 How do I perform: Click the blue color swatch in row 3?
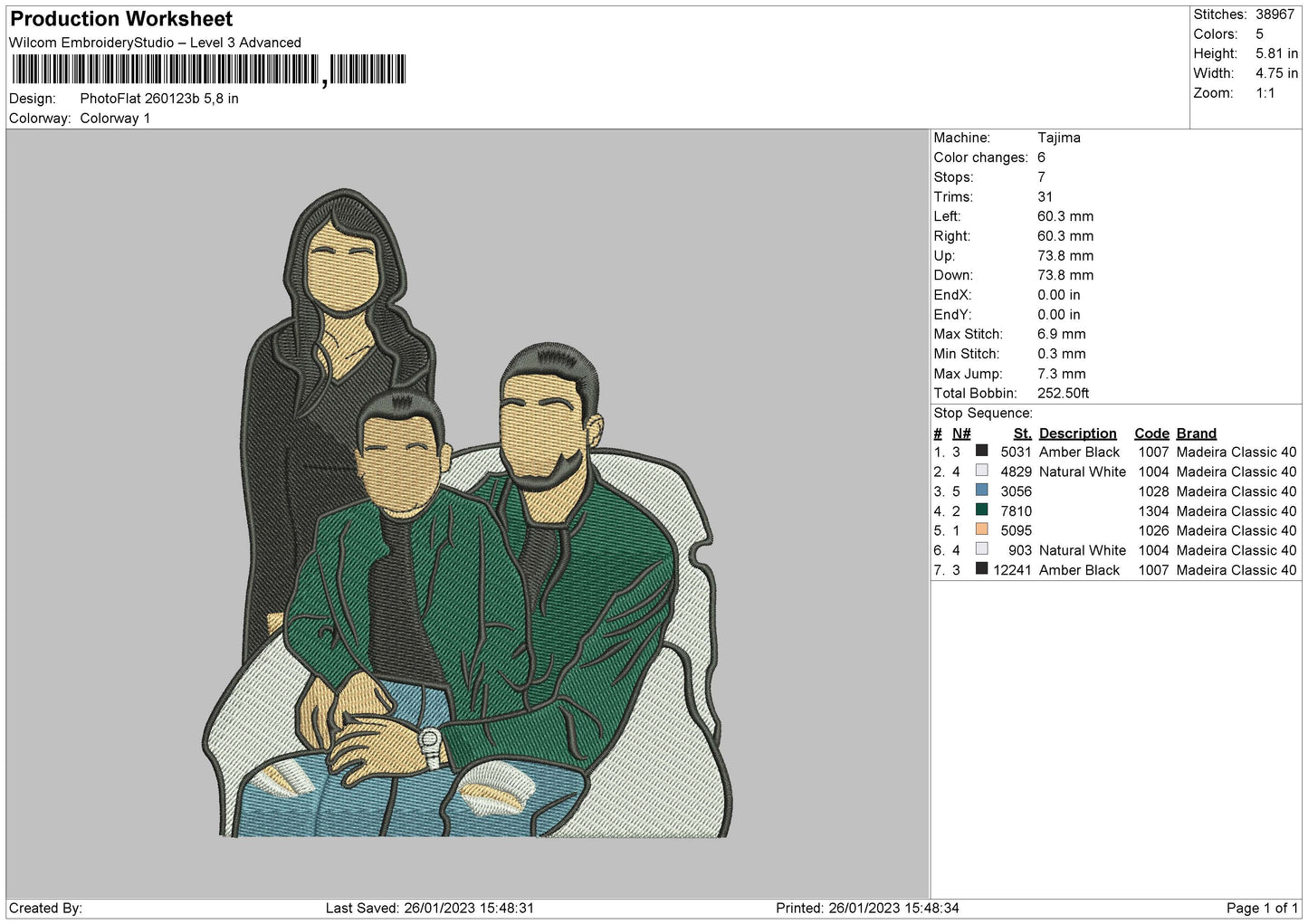pos(981,491)
